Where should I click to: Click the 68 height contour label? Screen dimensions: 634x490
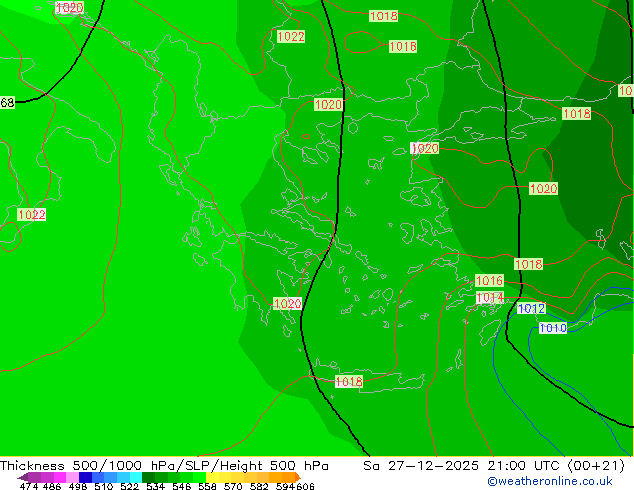coord(7,102)
